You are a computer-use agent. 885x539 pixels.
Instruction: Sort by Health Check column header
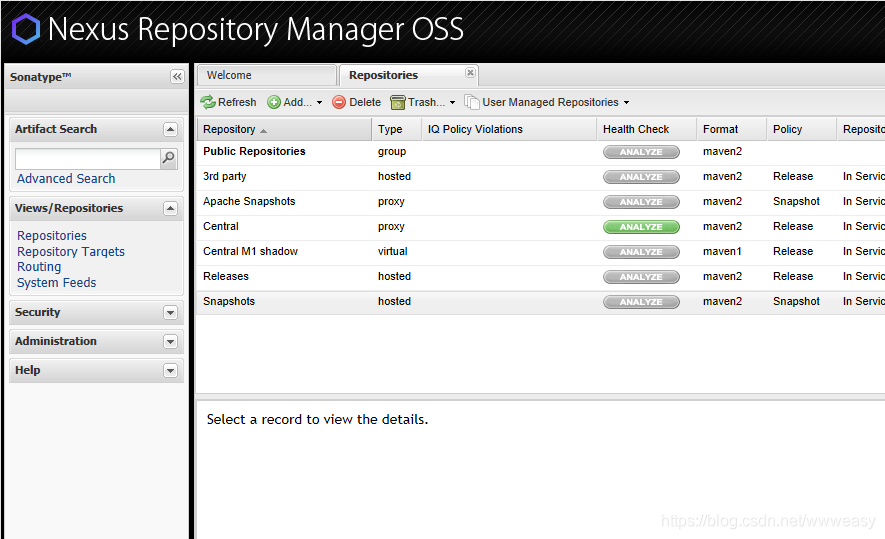(646, 129)
